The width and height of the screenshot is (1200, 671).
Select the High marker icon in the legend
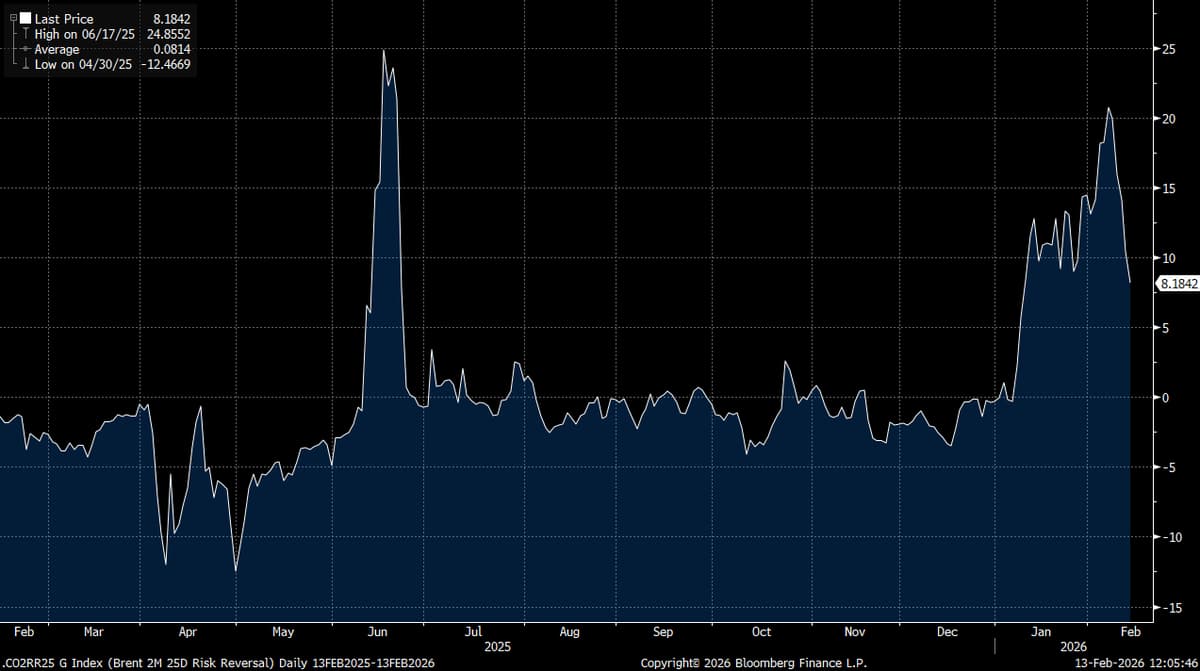25,33
